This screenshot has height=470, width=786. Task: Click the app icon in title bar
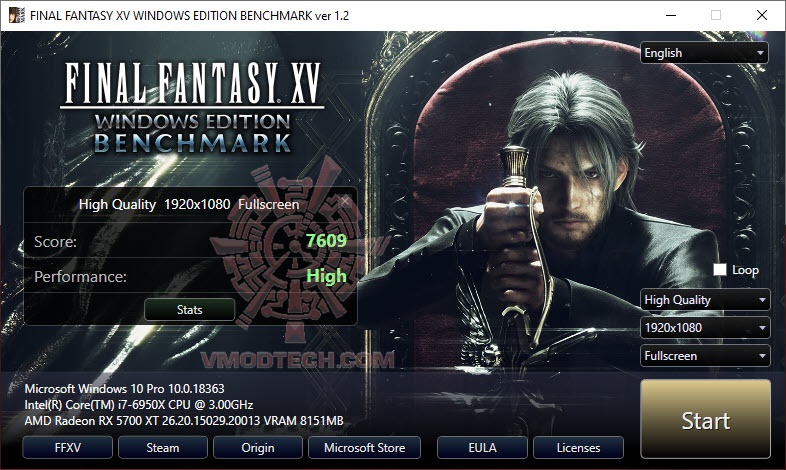(x=17, y=15)
